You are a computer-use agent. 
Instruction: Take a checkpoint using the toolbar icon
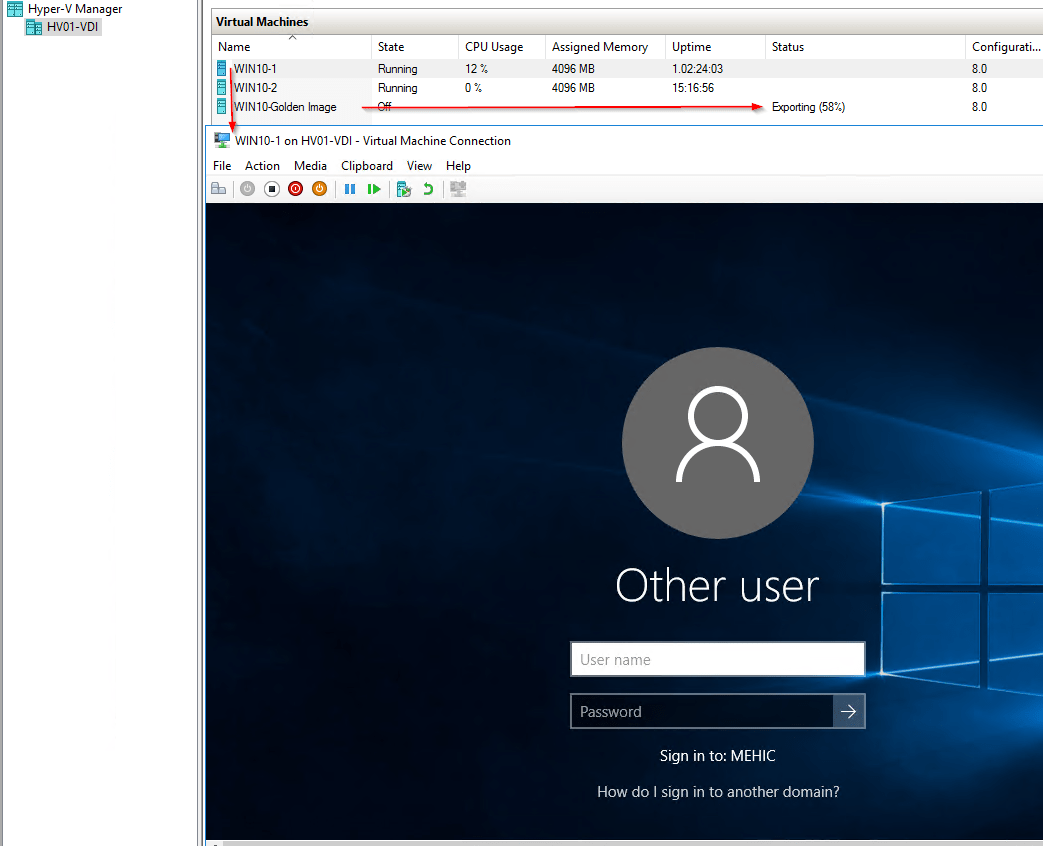pyautogui.click(x=403, y=188)
